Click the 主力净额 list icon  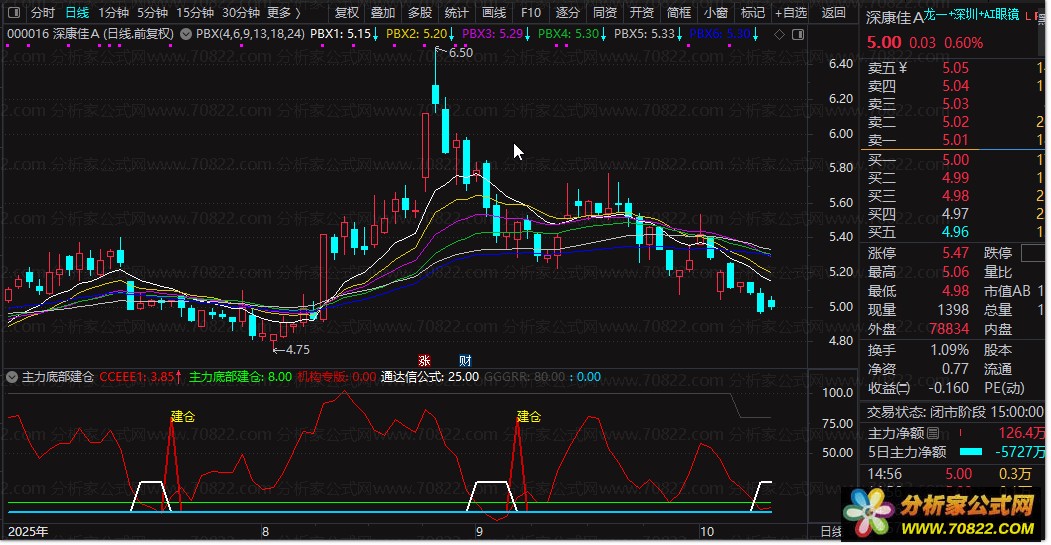click(x=933, y=433)
